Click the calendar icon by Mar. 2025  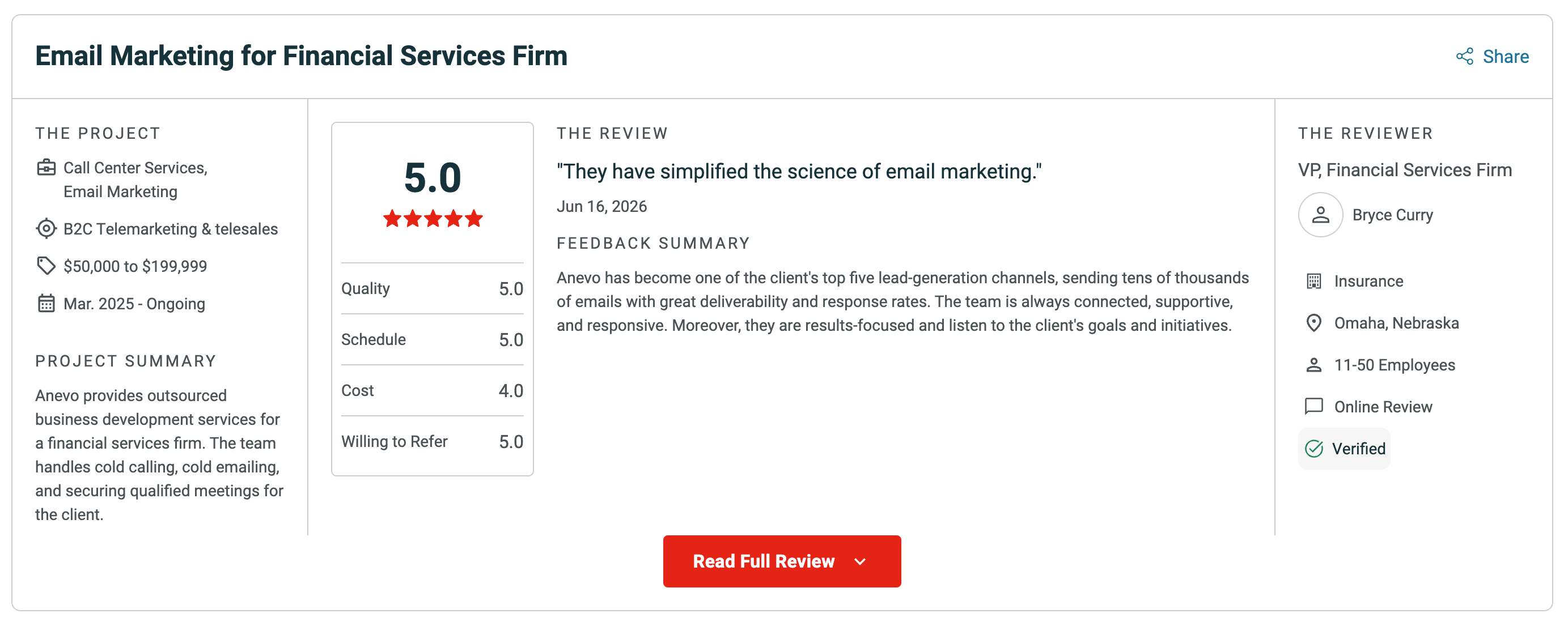[x=46, y=304]
